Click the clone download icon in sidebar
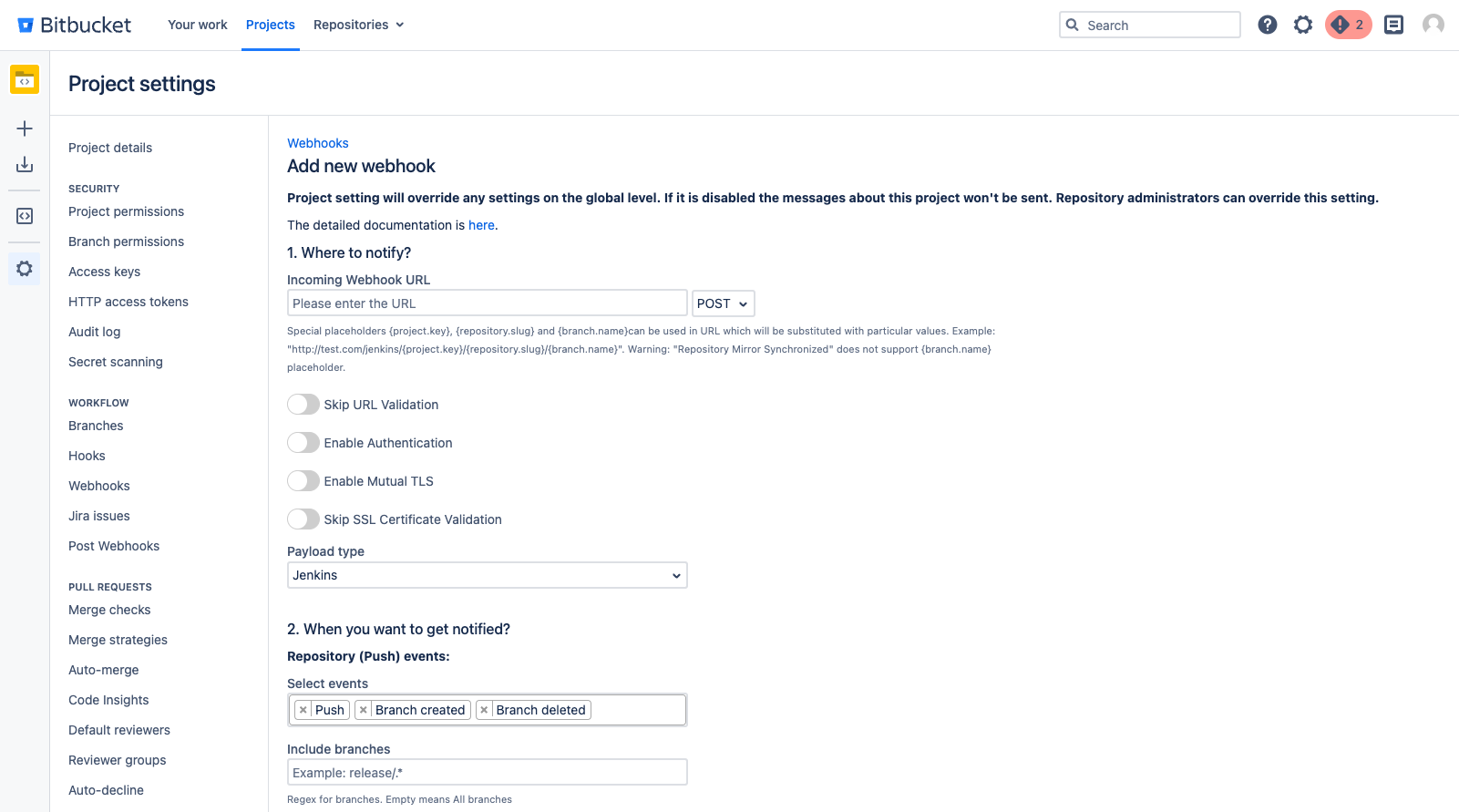This screenshot has width=1459, height=812. (x=25, y=165)
